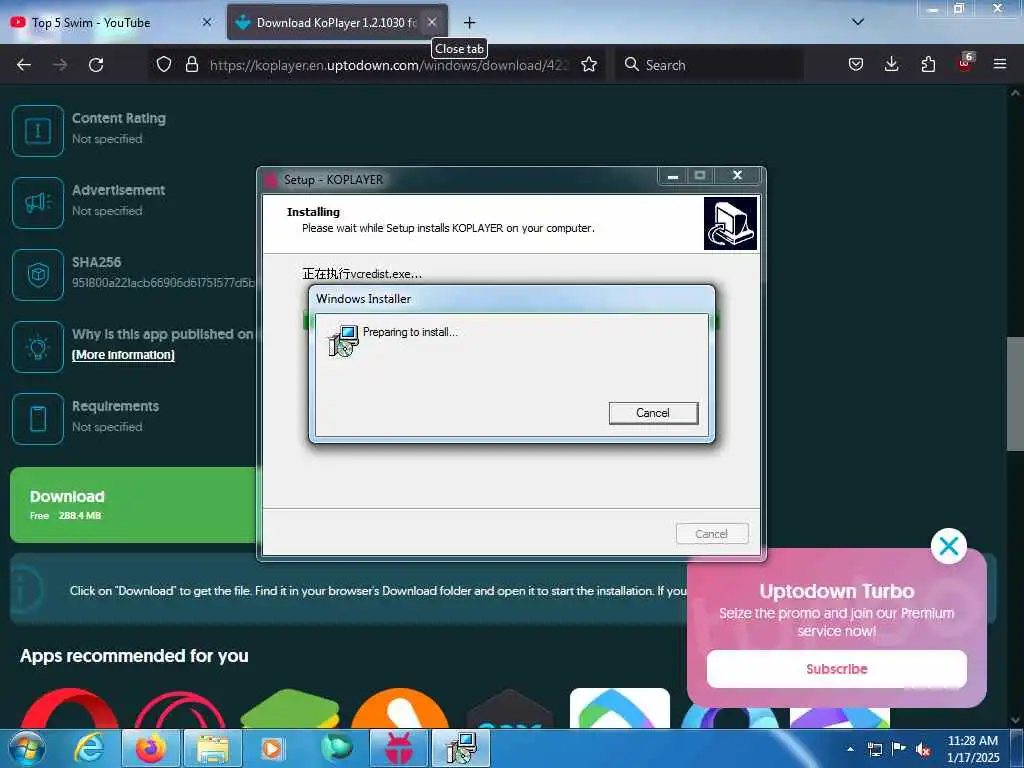
Task: Minimize the Setup - KOPLAYER window
Action: coord(673,176)
